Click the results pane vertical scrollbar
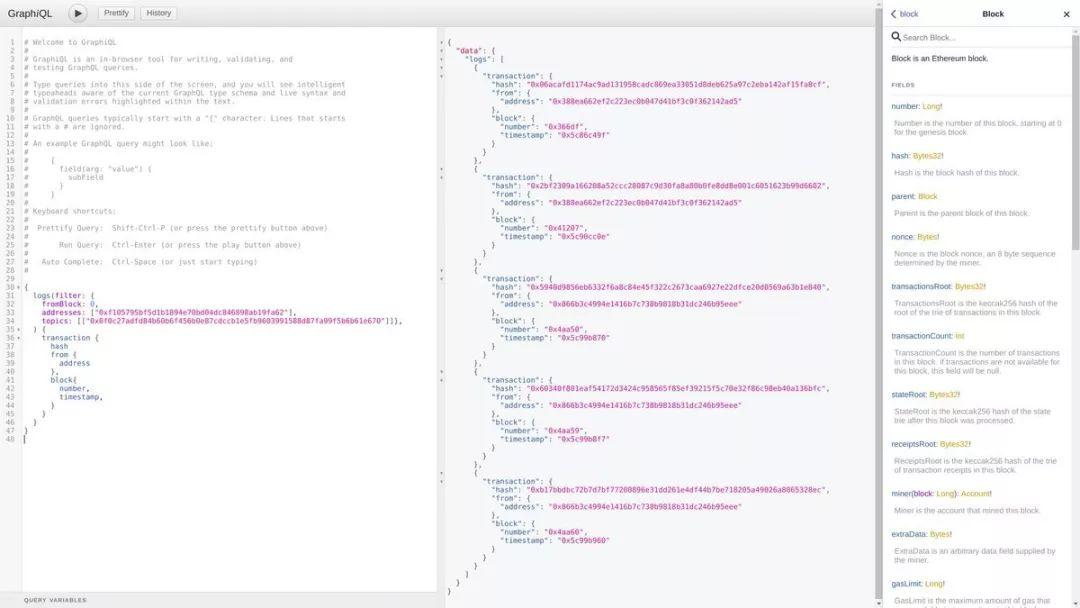Screen dimensions: 1080x608 [x=878, y=303]
